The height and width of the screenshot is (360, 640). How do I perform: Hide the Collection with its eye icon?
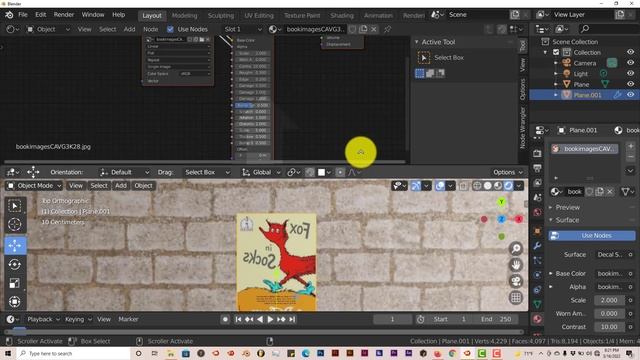630,52
